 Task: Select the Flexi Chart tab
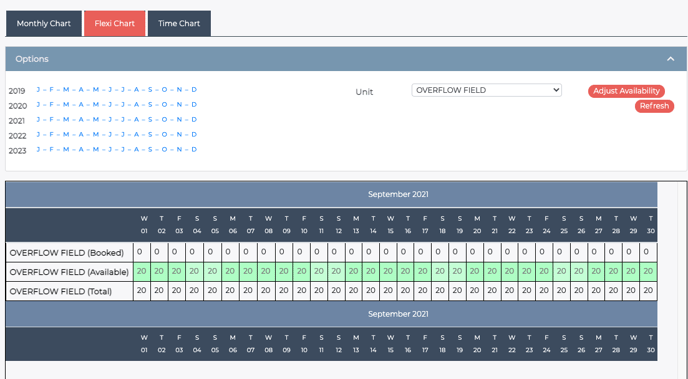[x=115, y=23]
